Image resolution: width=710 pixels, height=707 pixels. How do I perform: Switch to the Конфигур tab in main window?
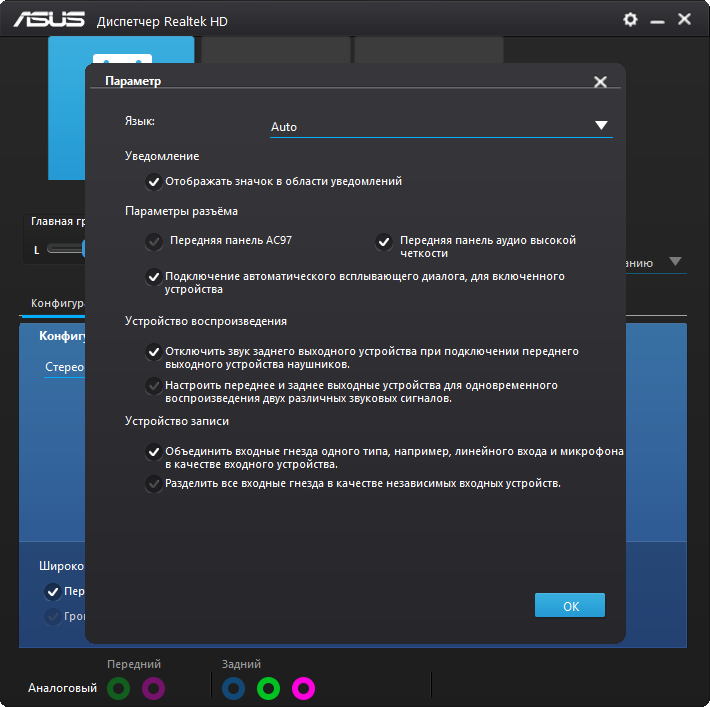(57, 303)
